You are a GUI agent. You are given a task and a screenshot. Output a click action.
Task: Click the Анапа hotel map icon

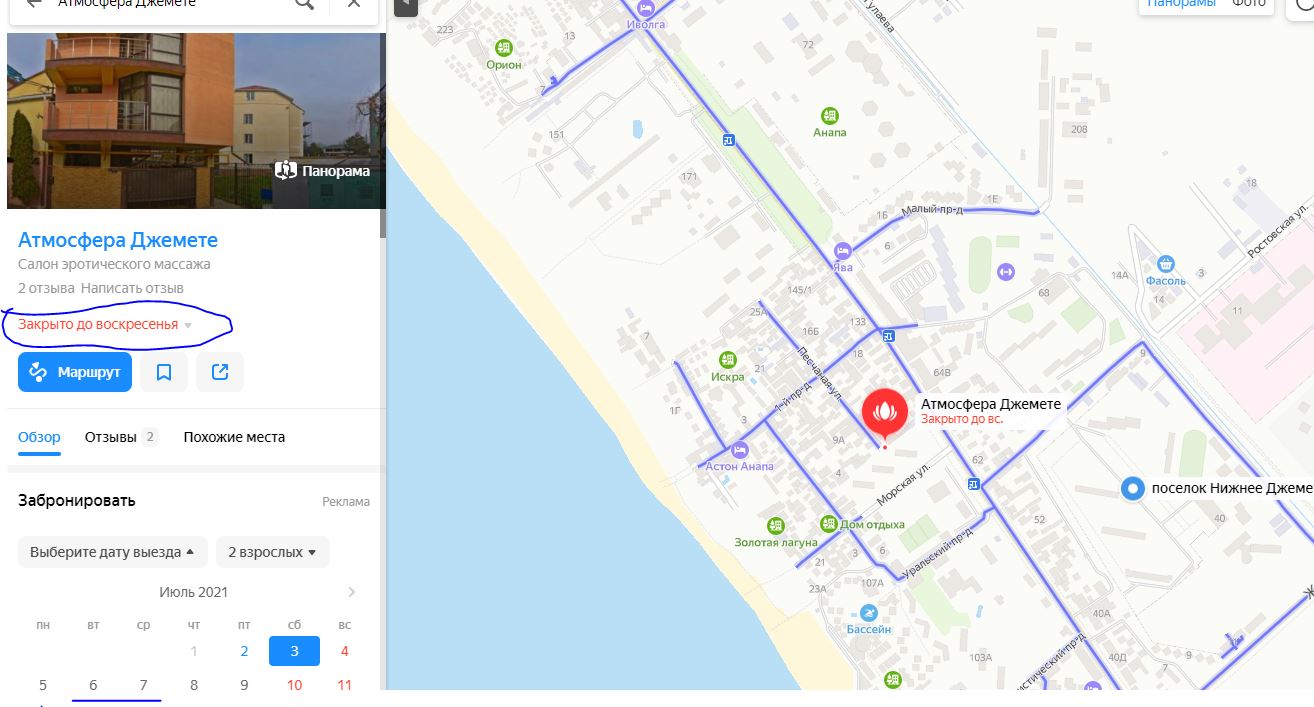(829, 115)
